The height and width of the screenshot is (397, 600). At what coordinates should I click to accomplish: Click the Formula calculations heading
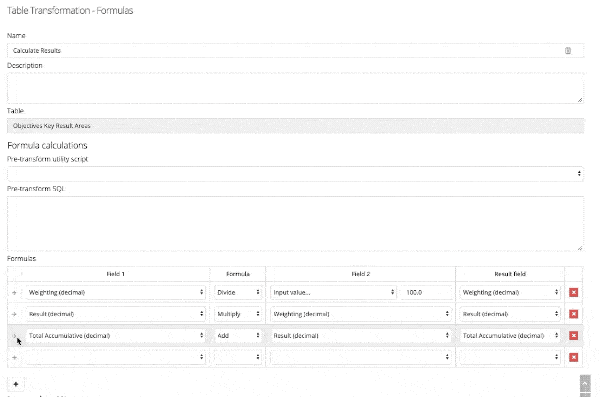click(47, 145)
